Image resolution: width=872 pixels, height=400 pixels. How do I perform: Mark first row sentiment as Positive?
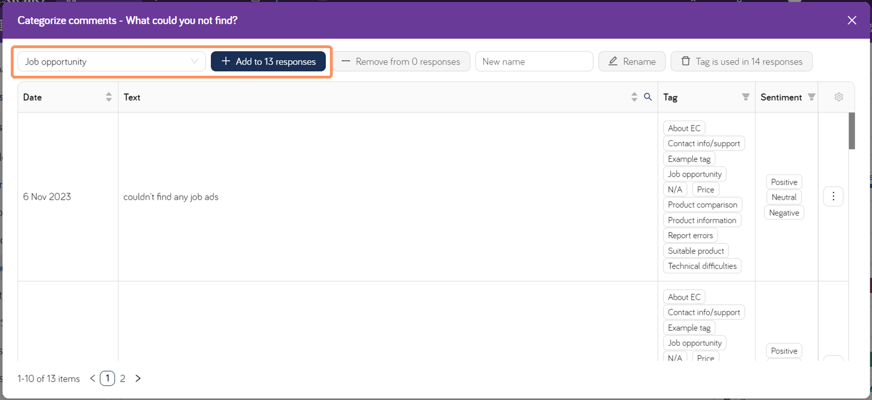pos(784,182)
